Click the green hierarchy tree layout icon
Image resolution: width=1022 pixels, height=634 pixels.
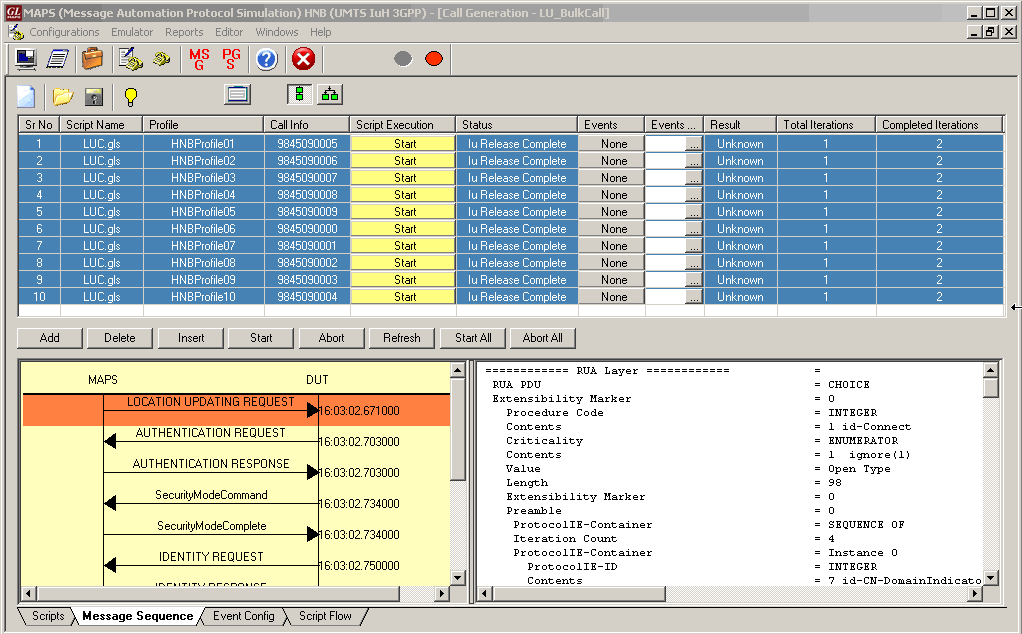click(x=330, y=94)
